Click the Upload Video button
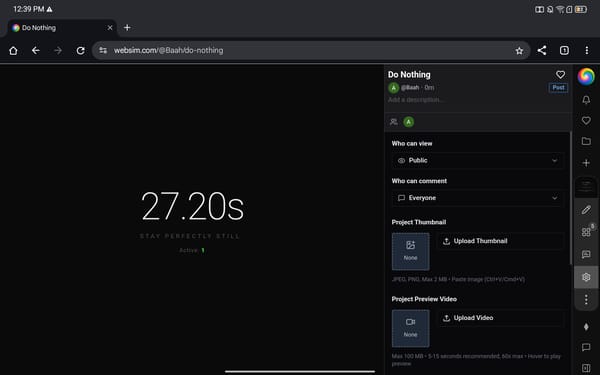Image resolution: width=600 pixels, height=375 pixels. point(501,318)
